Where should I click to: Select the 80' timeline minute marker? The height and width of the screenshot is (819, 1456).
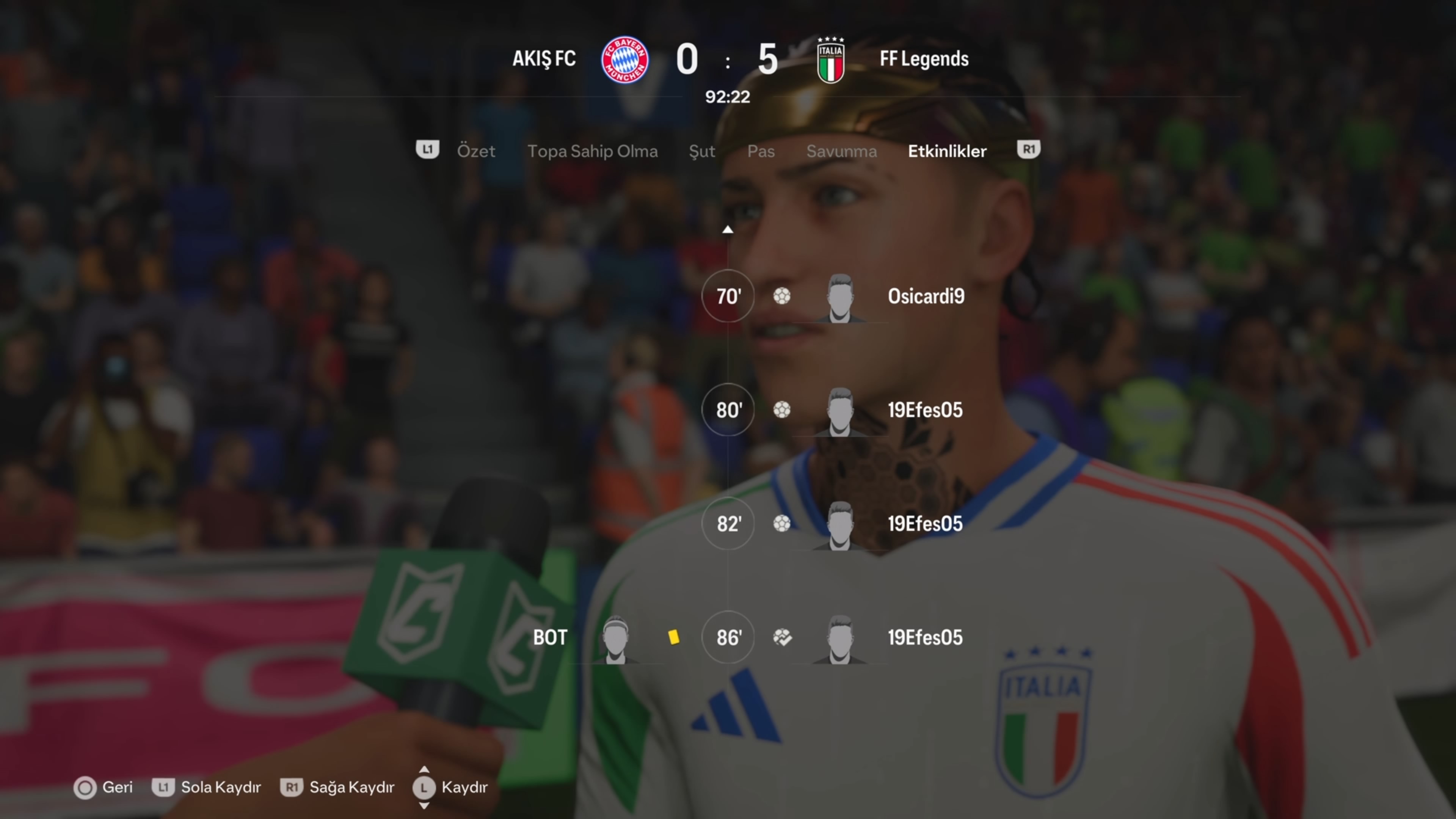(728, 410)
